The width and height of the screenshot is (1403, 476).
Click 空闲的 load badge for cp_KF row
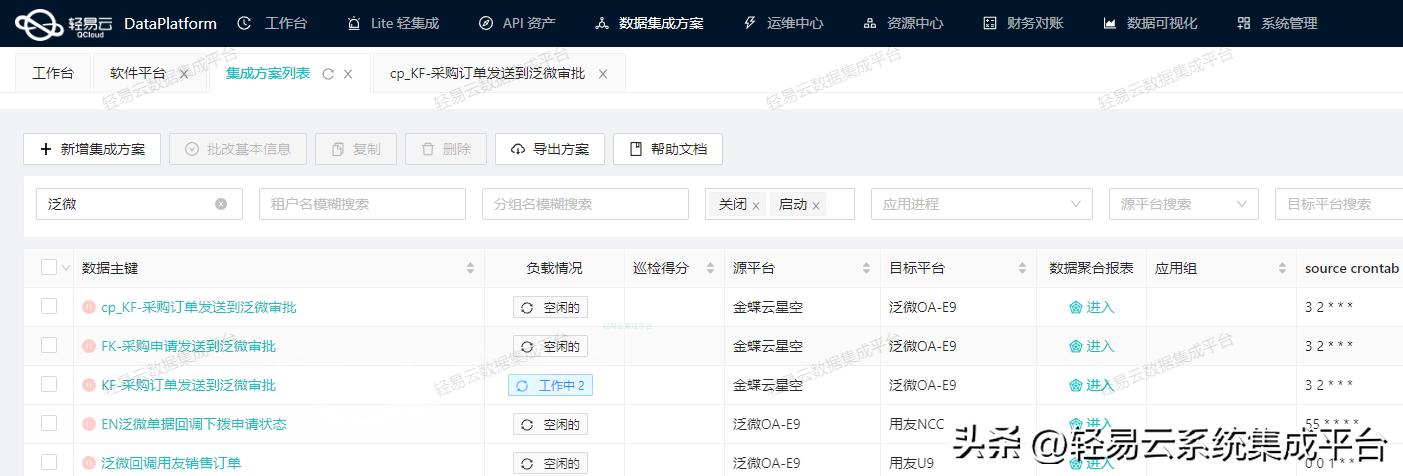(550, 307)
